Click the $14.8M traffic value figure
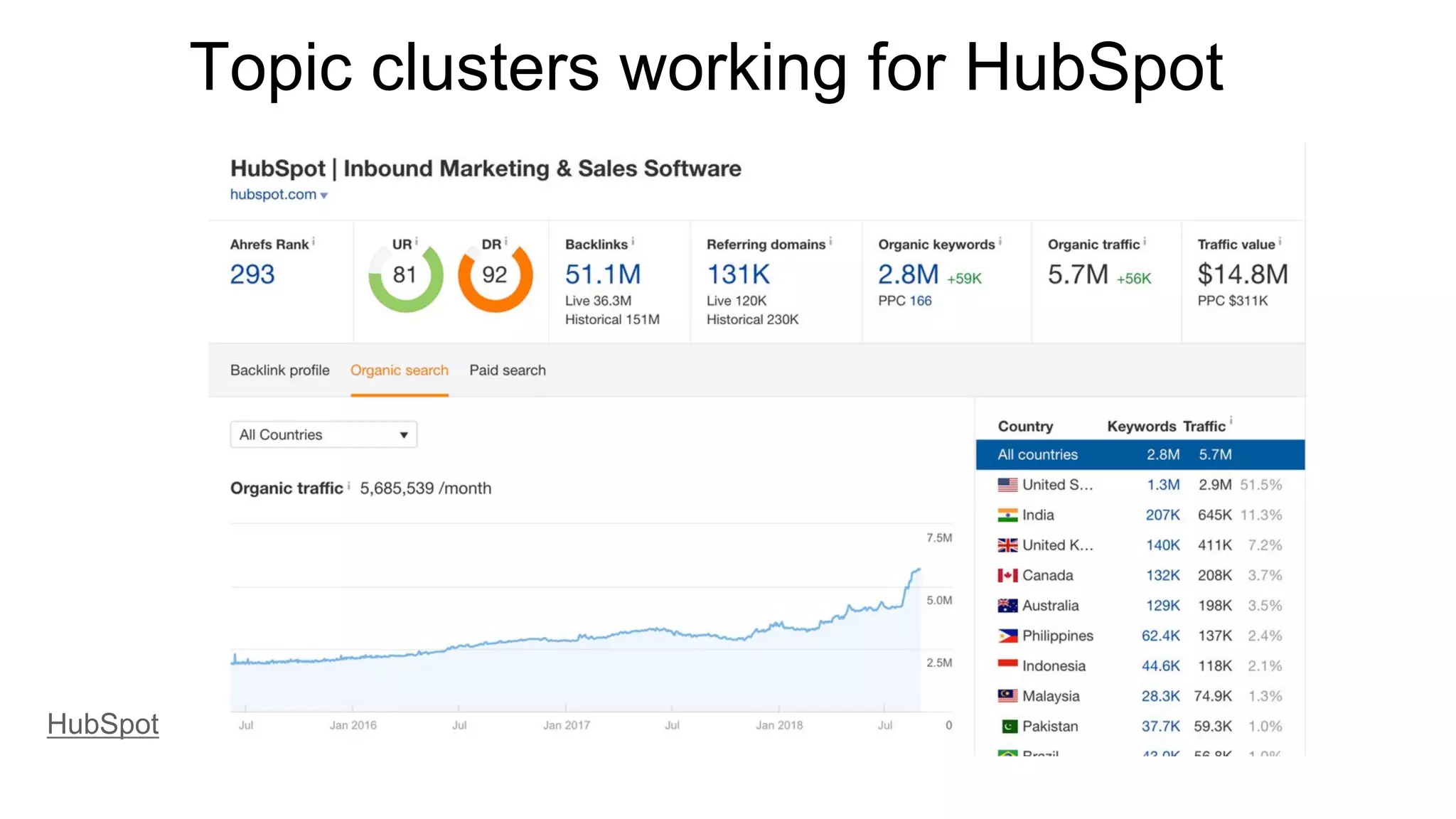The image size is (1456, 819). 1243,274
